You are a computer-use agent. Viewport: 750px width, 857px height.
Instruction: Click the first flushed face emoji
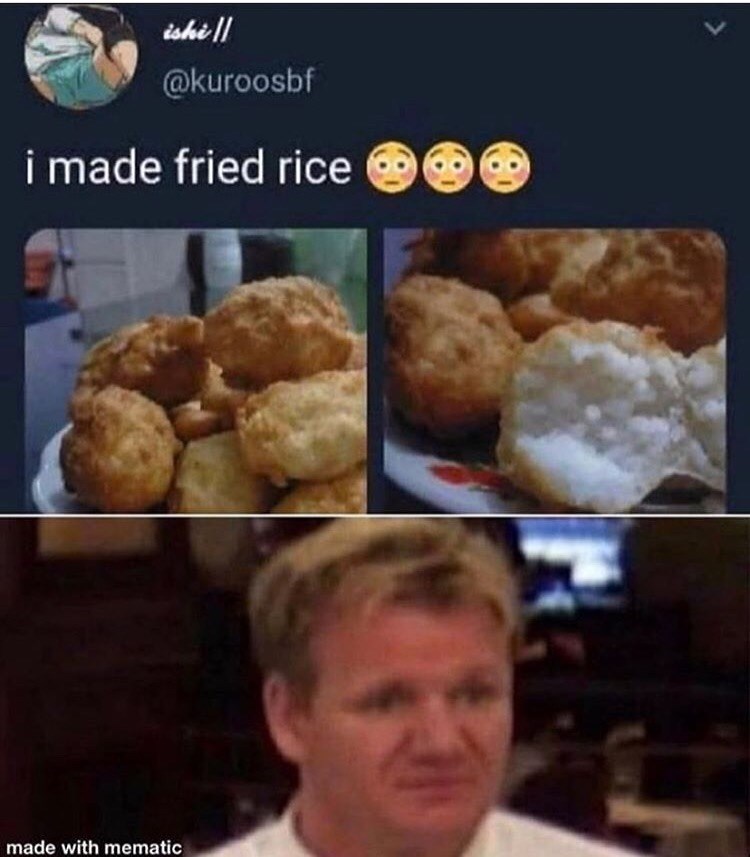391,167
